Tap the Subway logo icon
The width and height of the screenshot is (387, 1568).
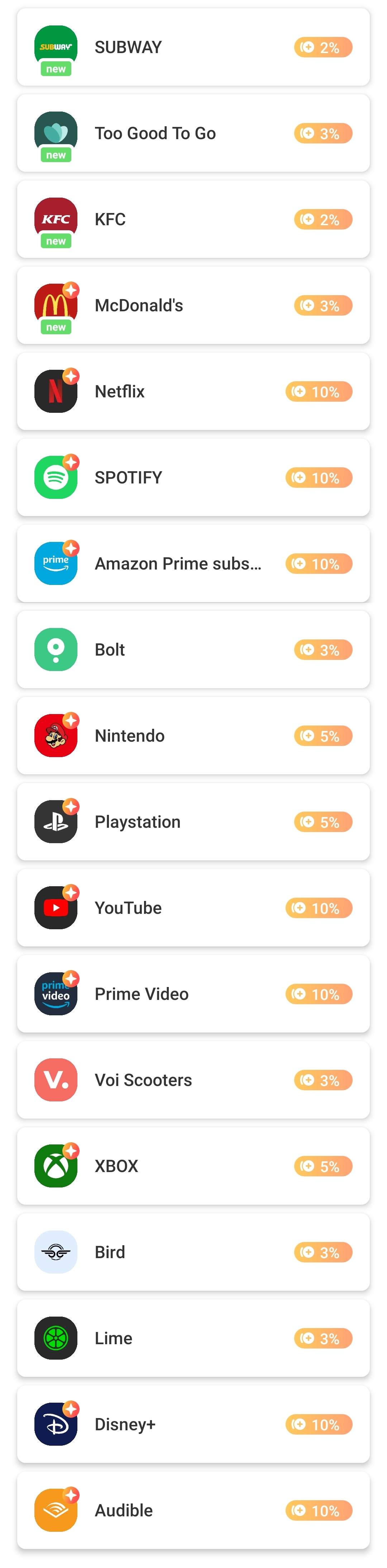[x=56, y=47]
